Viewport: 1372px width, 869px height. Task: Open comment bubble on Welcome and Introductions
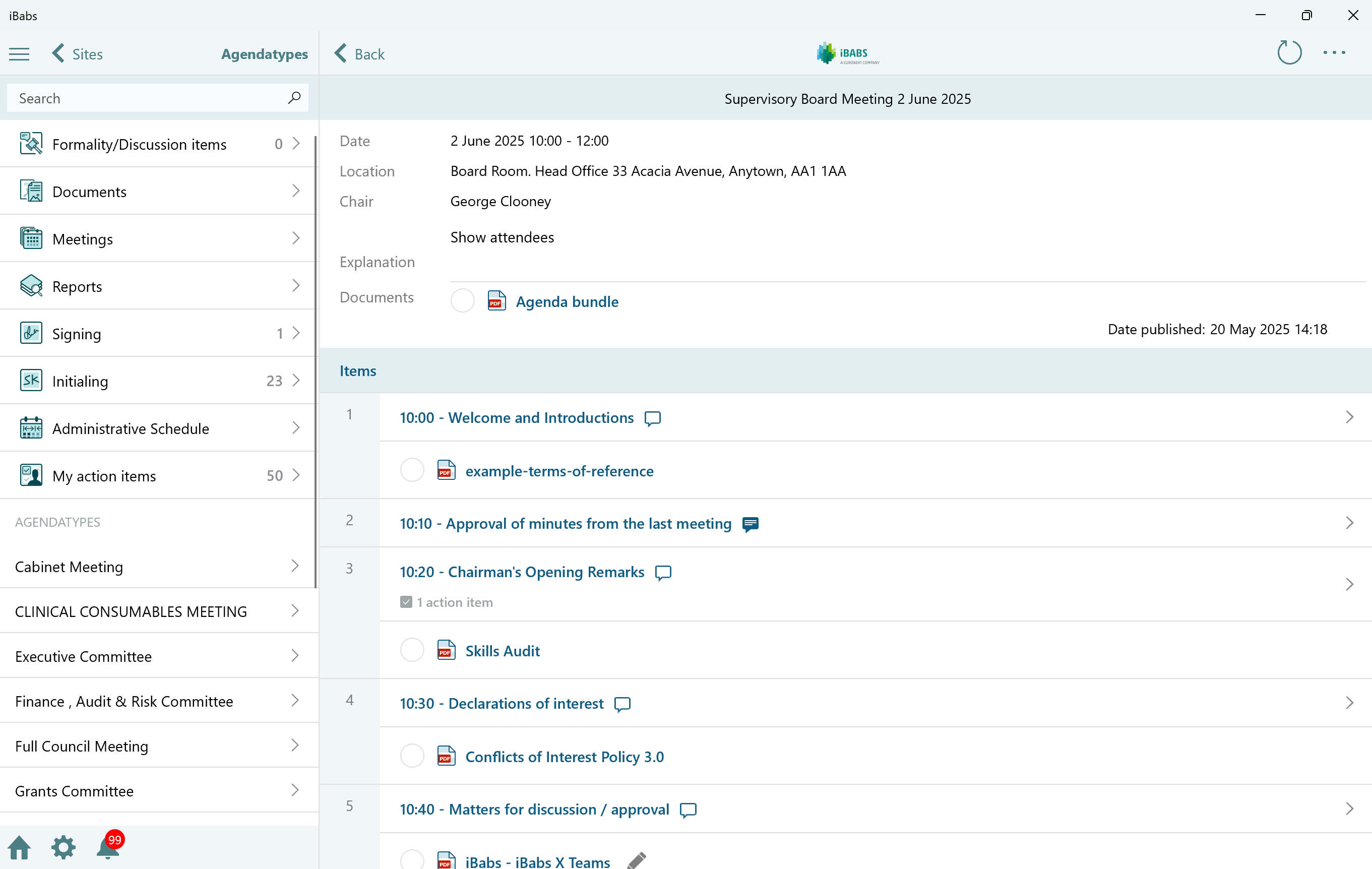coord(652,419)
